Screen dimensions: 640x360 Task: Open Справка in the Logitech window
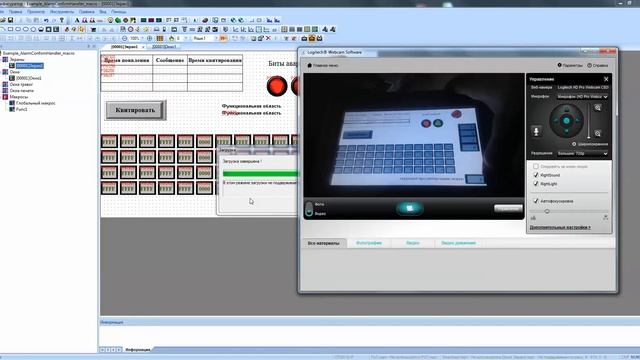598,65
